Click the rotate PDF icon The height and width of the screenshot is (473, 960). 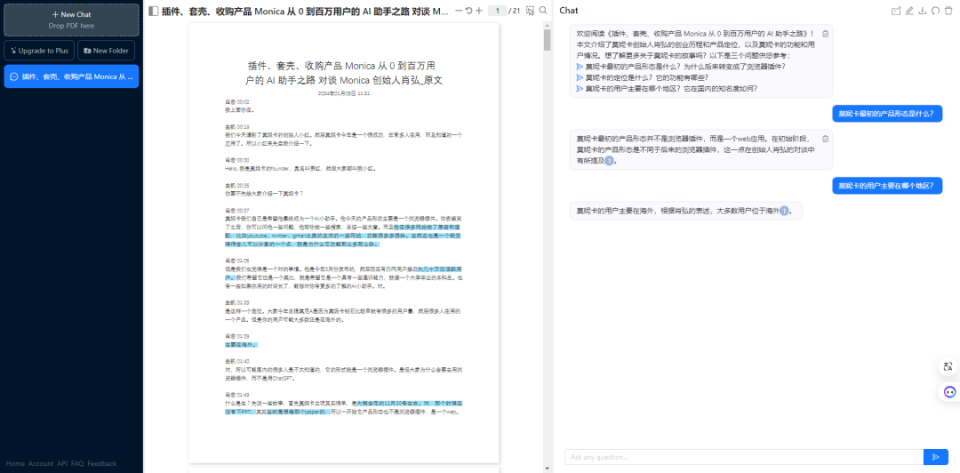(x=469, y=10)
